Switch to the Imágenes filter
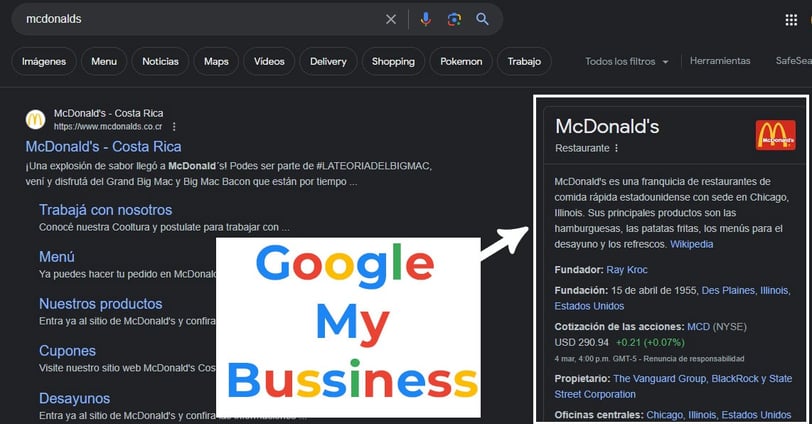 pos(44,61)
